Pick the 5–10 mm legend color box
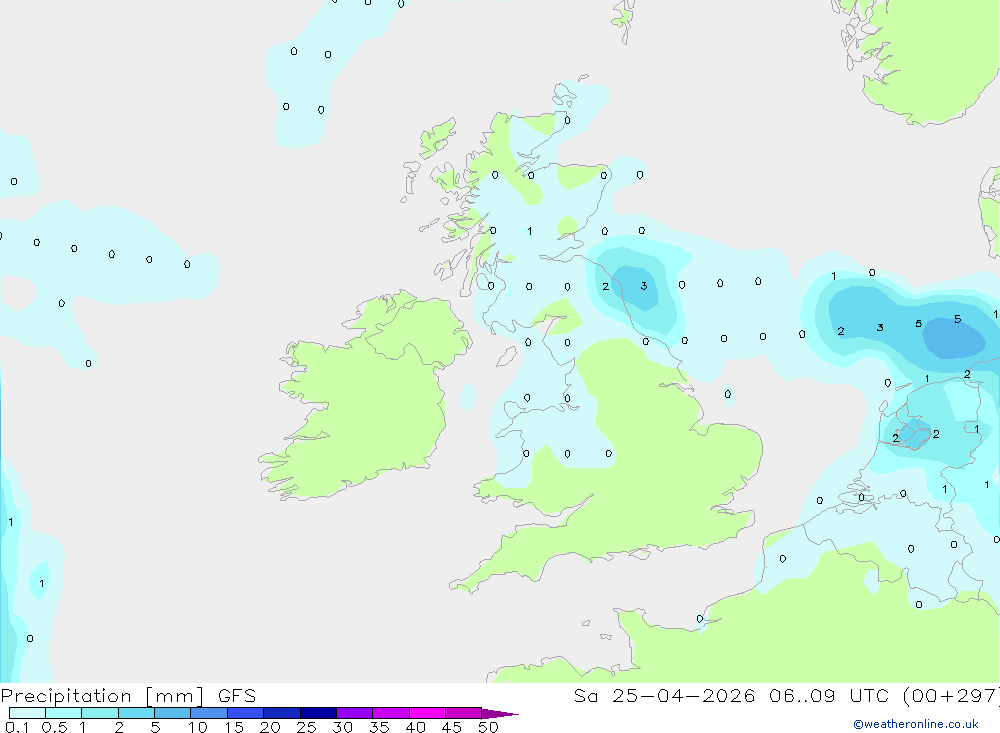 tap(173, 713)
